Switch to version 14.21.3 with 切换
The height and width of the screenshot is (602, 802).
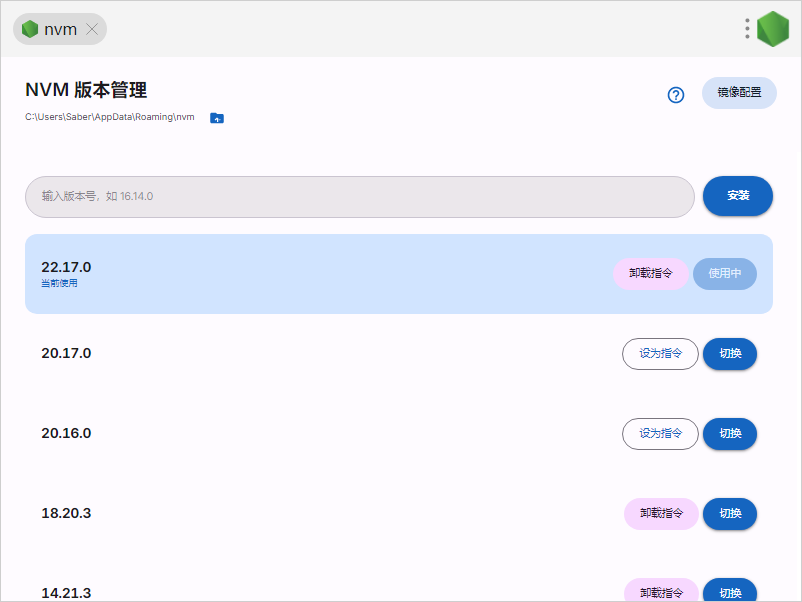pos(730,591)
